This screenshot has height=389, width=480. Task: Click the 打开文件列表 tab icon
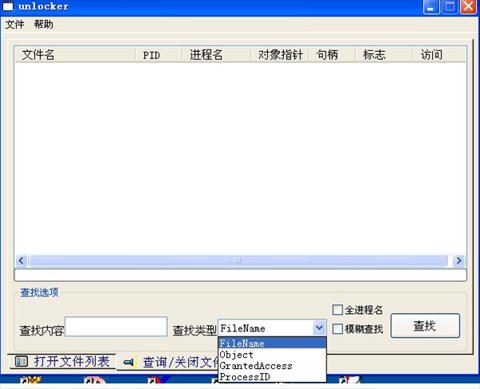pyautogui.click(x=21, y=361)
